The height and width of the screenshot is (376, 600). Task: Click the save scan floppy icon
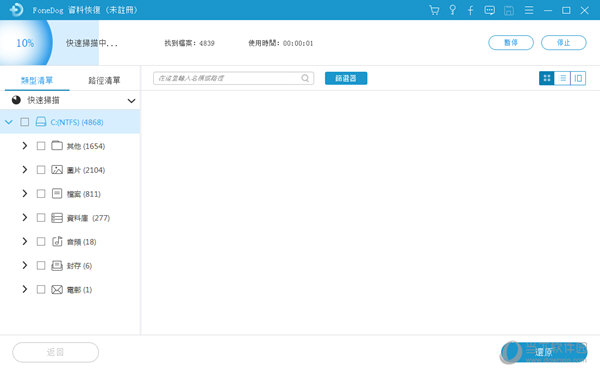click(509, 10)
